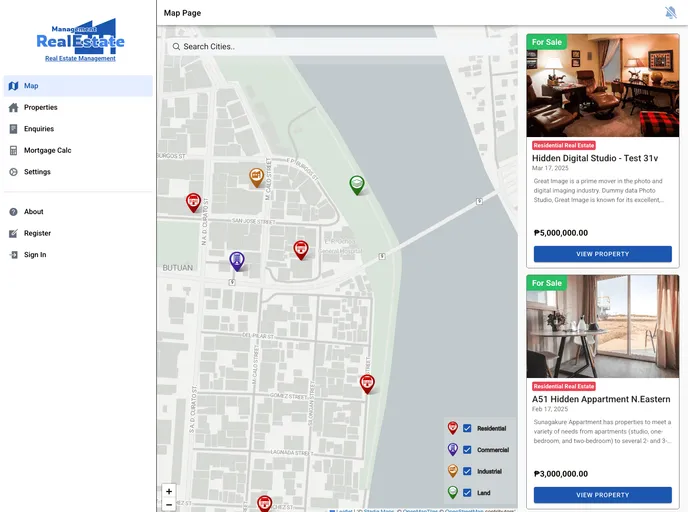Open Hidden Digital Studio photo thumbnail

[602, 86]
